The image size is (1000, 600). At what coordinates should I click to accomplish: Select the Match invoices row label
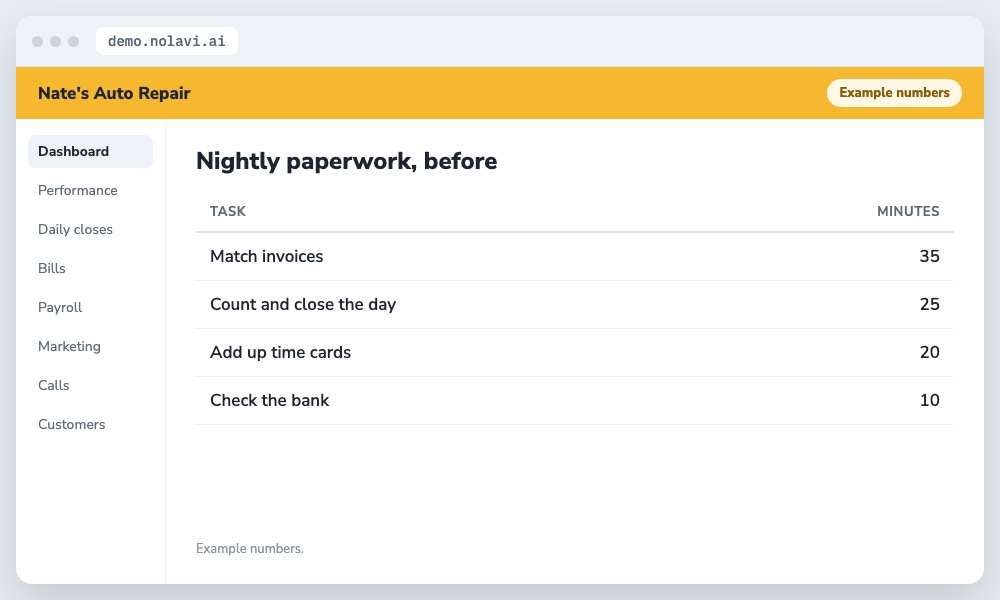267,256
